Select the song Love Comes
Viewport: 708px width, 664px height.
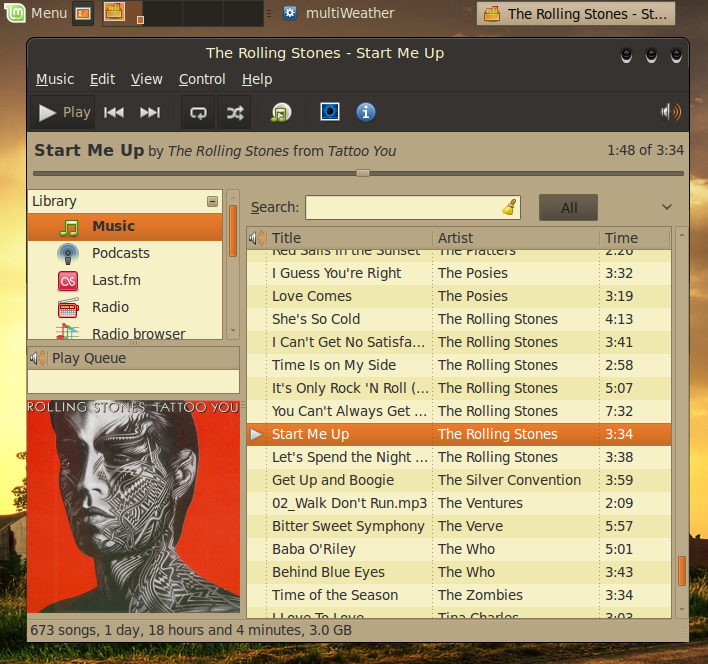pyautogui.click(x=459, y=296)
